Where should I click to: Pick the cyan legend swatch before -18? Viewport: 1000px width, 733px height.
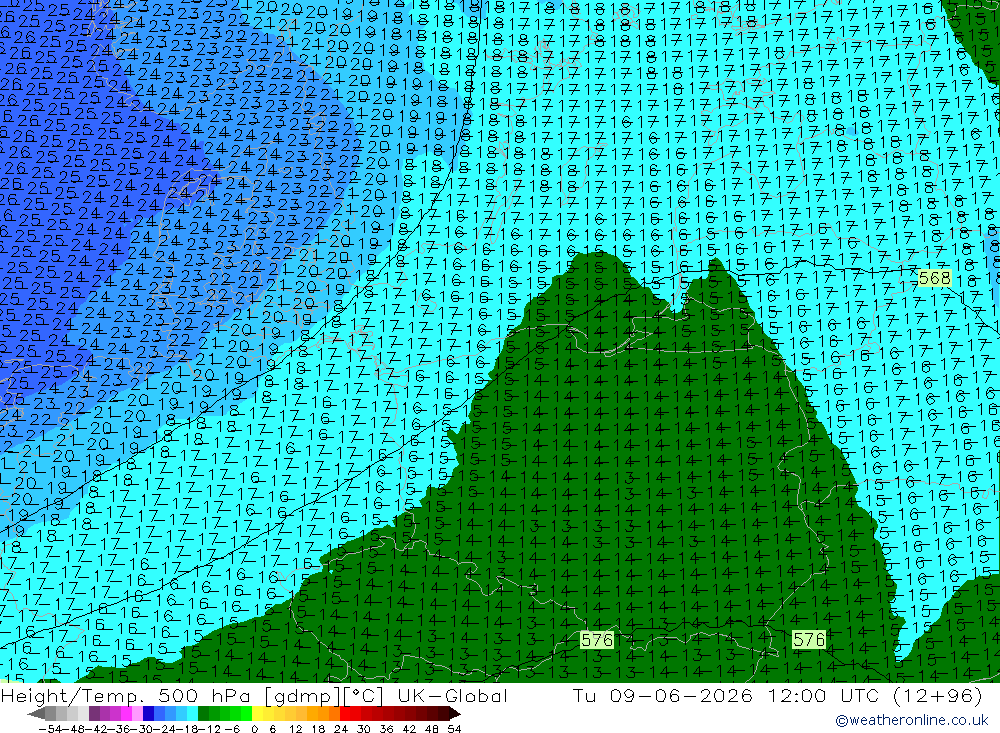(192, 714)
